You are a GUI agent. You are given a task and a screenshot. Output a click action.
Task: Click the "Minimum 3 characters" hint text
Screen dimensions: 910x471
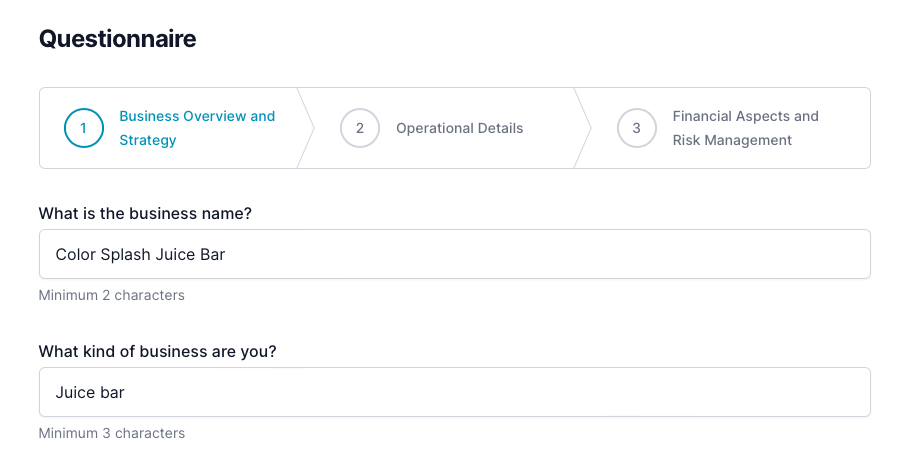pyautogui.click(x=111, y=433)
